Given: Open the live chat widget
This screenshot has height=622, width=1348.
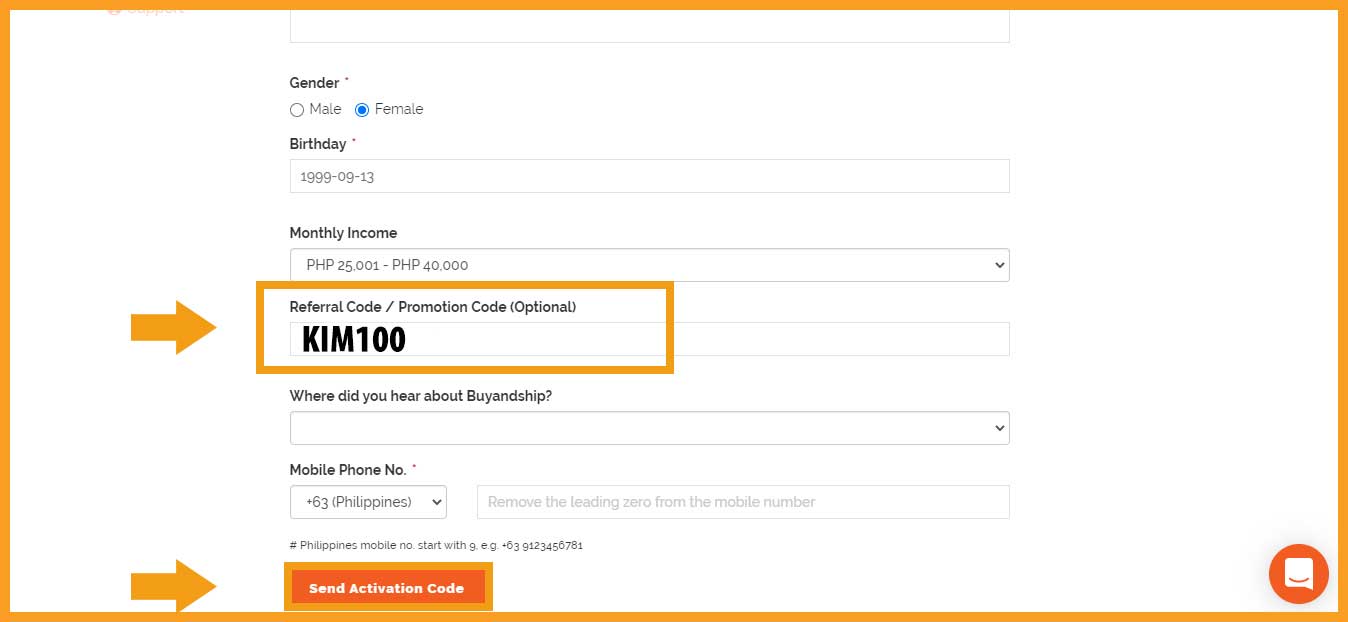Looking at the screenshot, I should [x=1298, y=574].
